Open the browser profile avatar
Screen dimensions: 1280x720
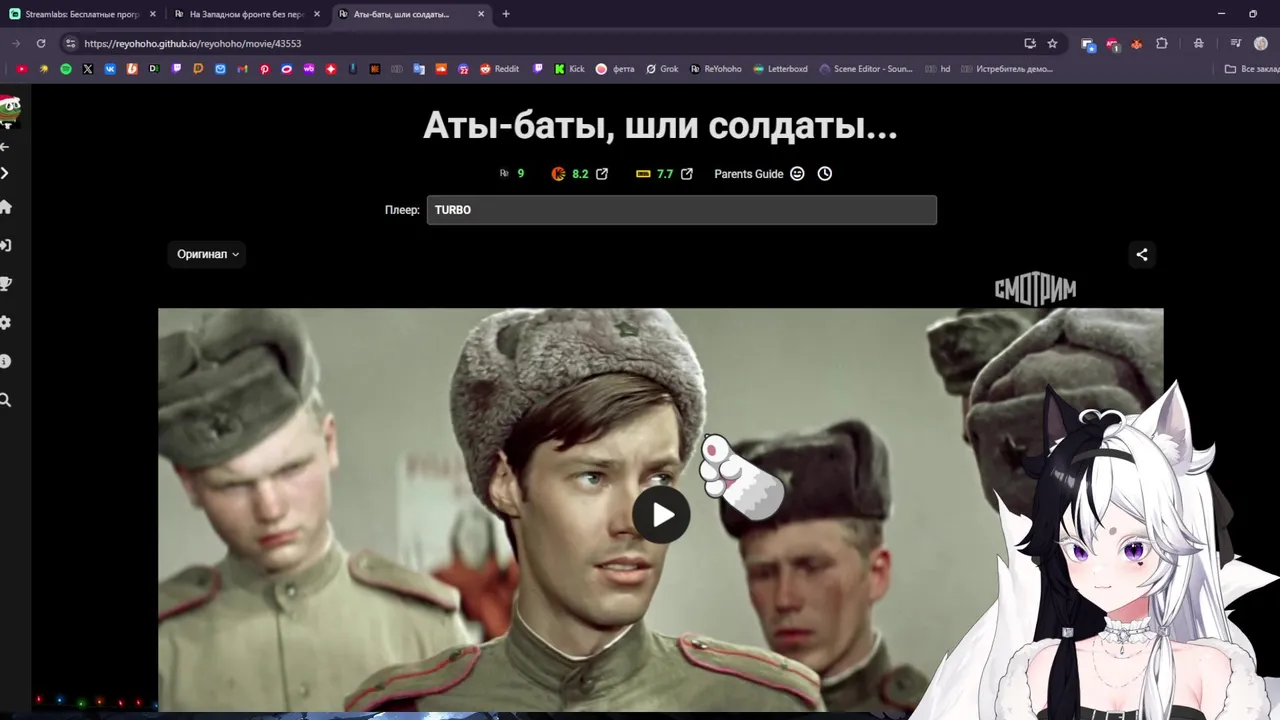(x=1261, y=43)
